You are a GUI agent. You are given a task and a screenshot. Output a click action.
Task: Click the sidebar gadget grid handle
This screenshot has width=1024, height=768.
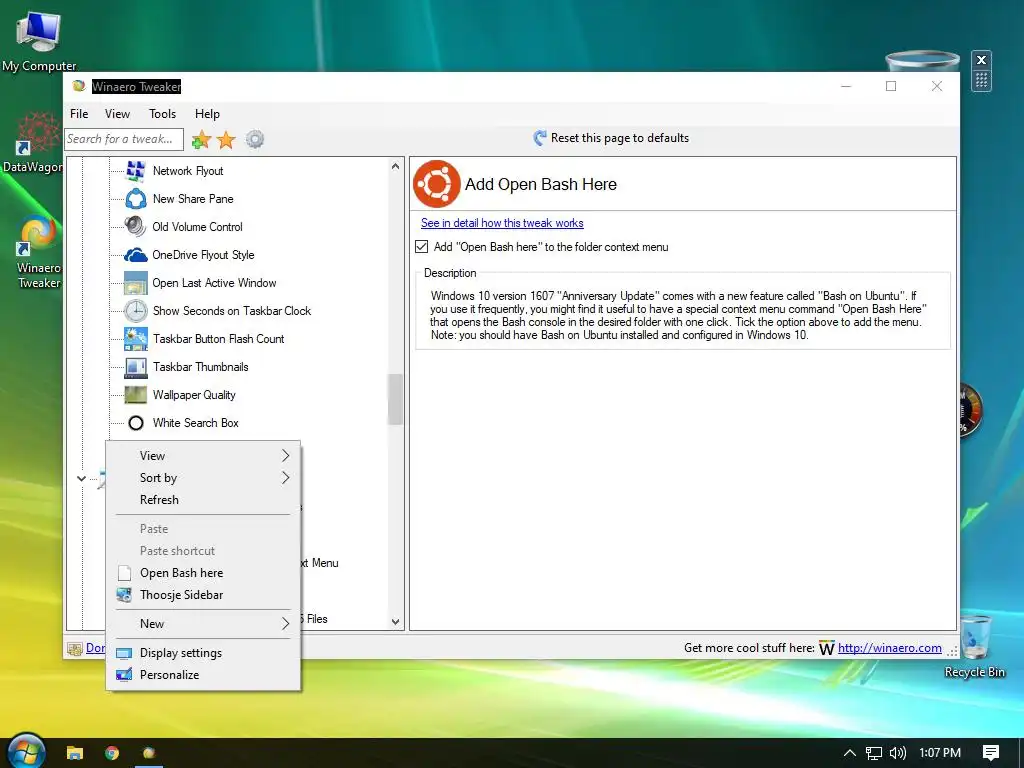[981, 80]
